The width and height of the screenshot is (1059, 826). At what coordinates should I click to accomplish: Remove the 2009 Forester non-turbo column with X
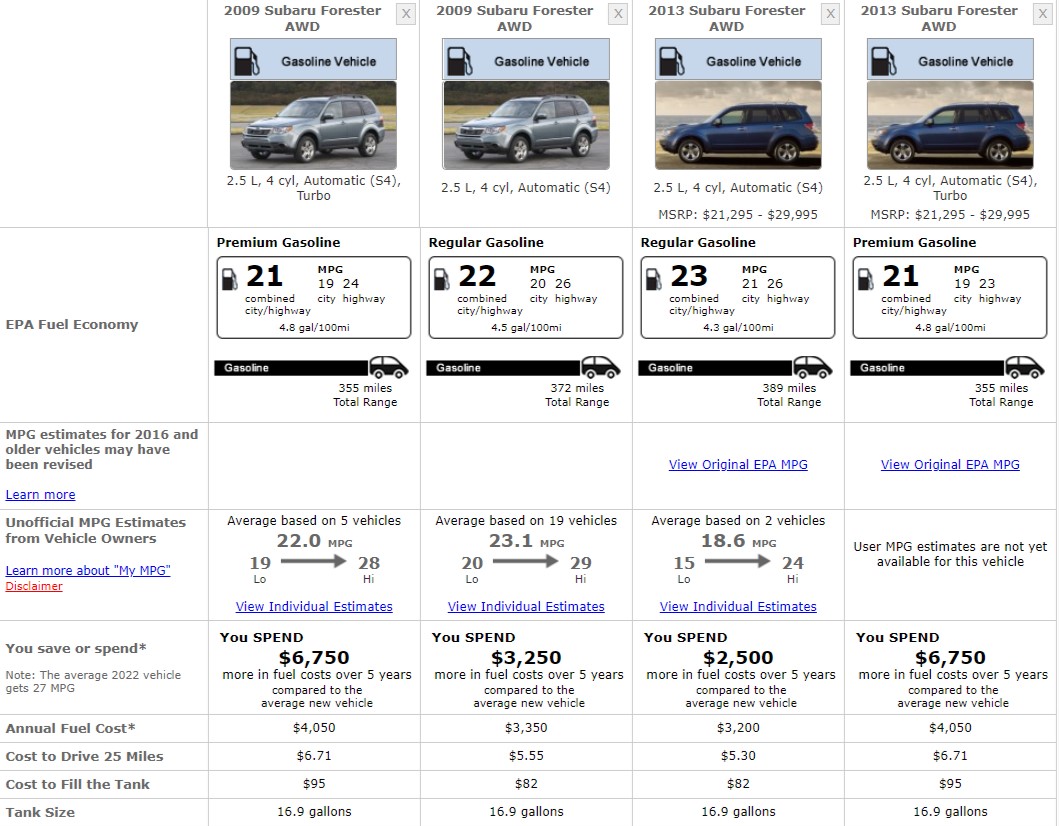pyautogui.click(x=617, y=14)
